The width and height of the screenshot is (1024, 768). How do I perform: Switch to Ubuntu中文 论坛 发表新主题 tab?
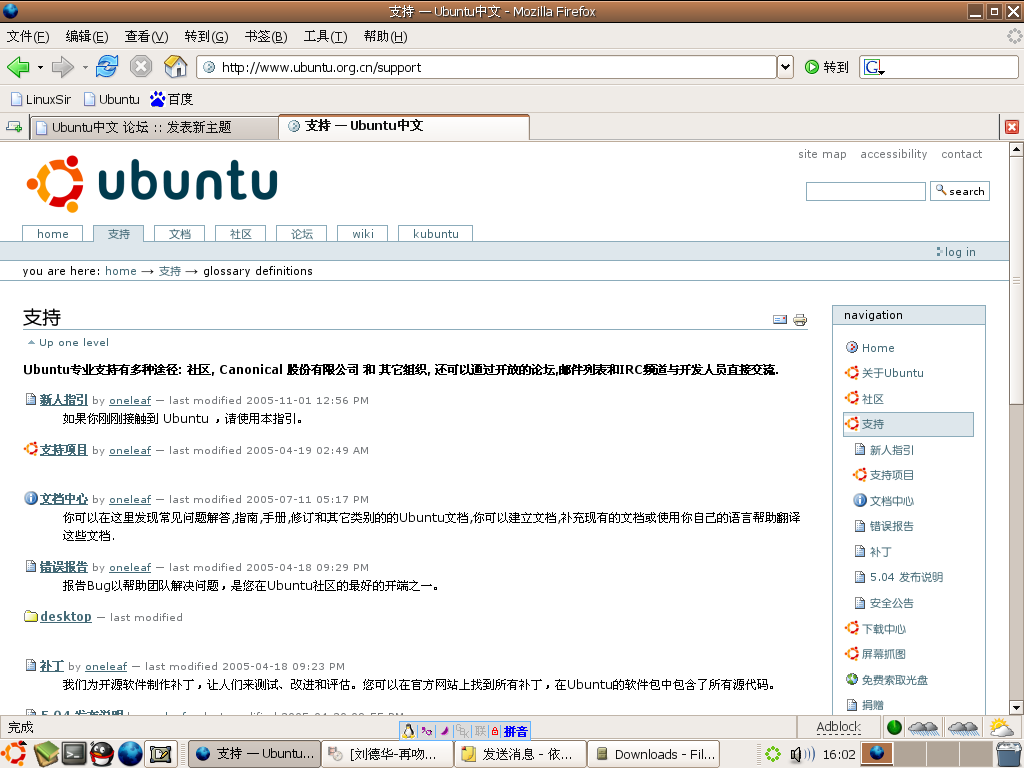pos(154,127)
